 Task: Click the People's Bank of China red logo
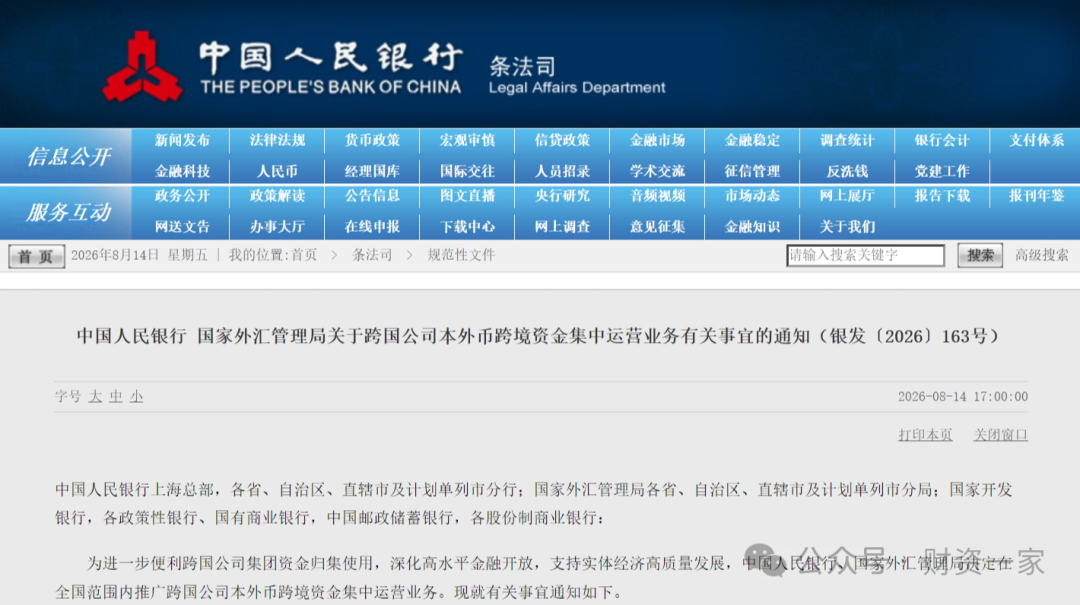pos(143,68)
